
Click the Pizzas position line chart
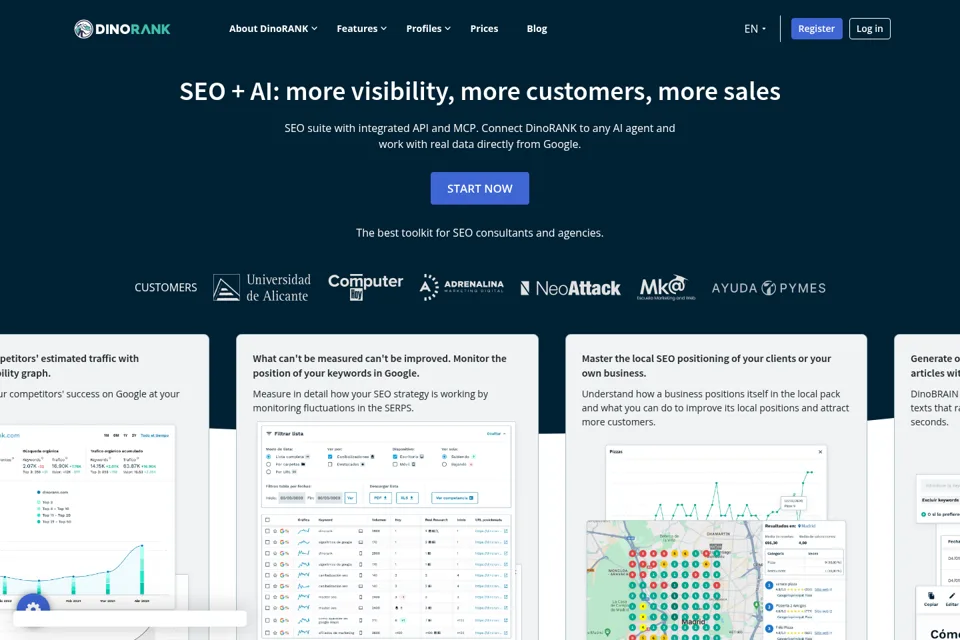pos(716,483)
